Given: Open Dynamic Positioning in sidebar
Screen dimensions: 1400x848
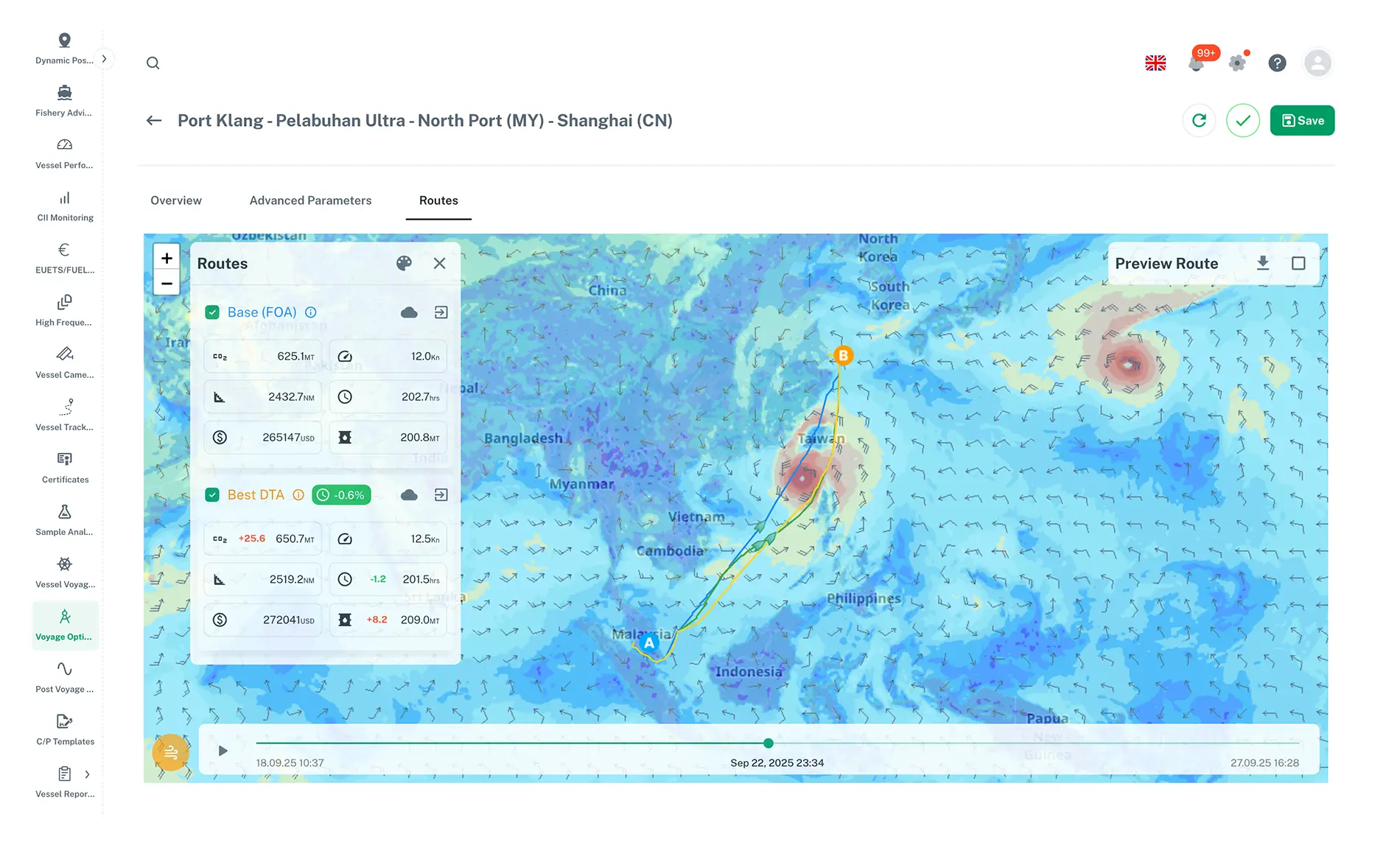Looking at the screenshot, I should 65,49.
